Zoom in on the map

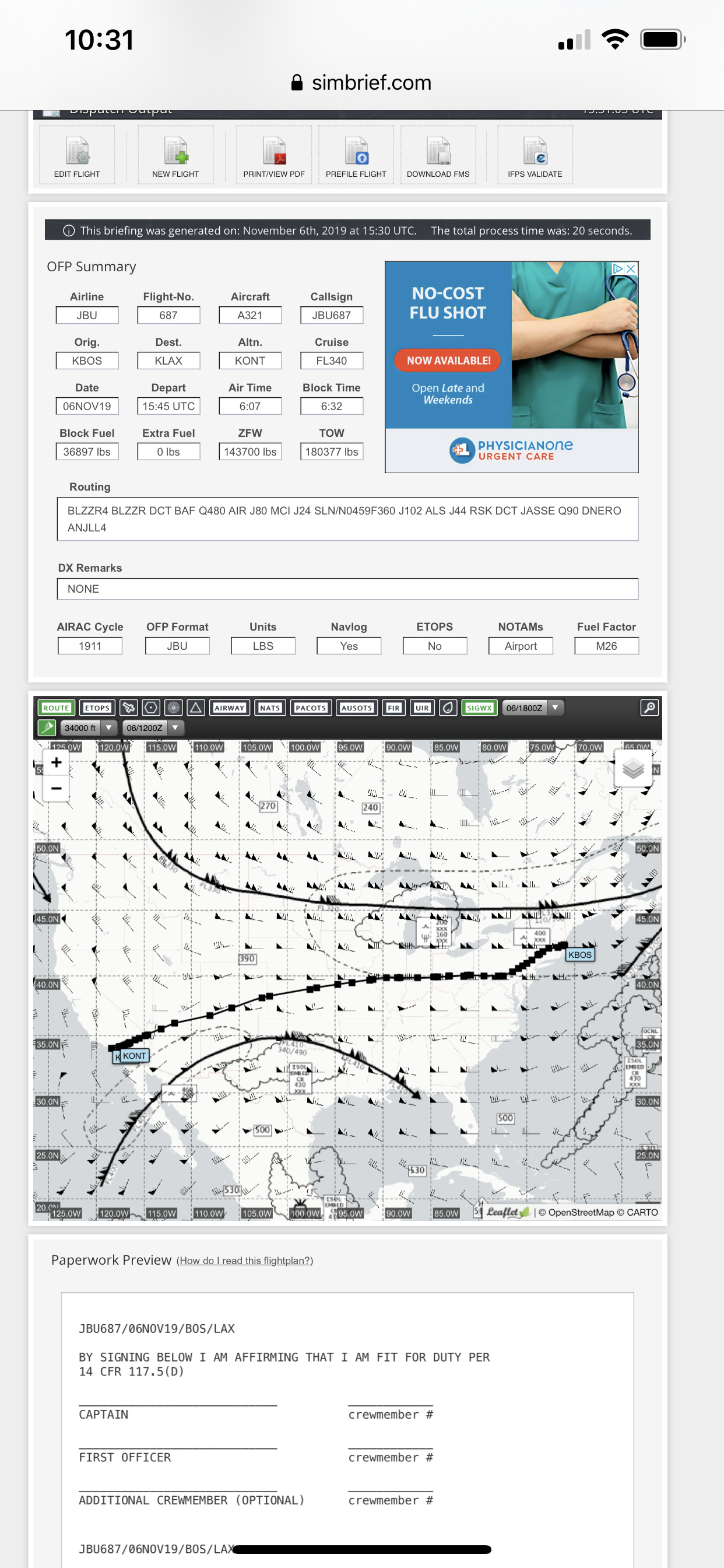click(x=56, y=762)
